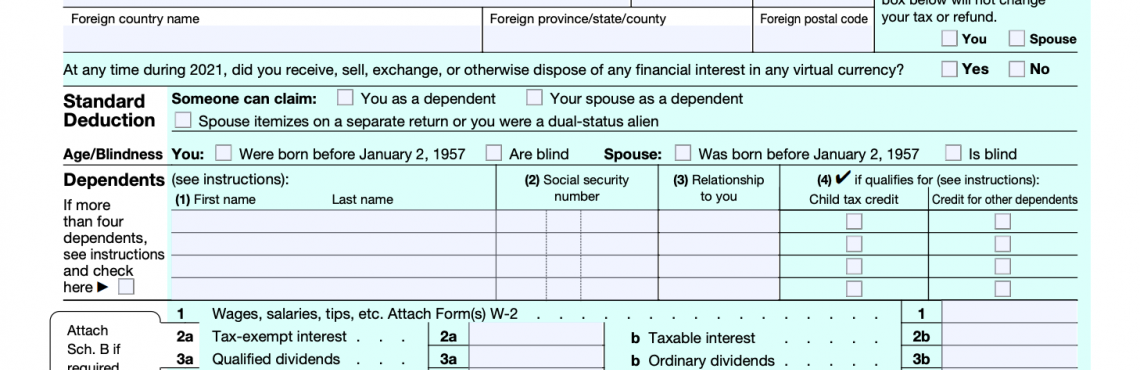The height and width of the screenshot is (370, 1140).
Task: Click first dependent's Relationship to you field
Action: (719, 221)
